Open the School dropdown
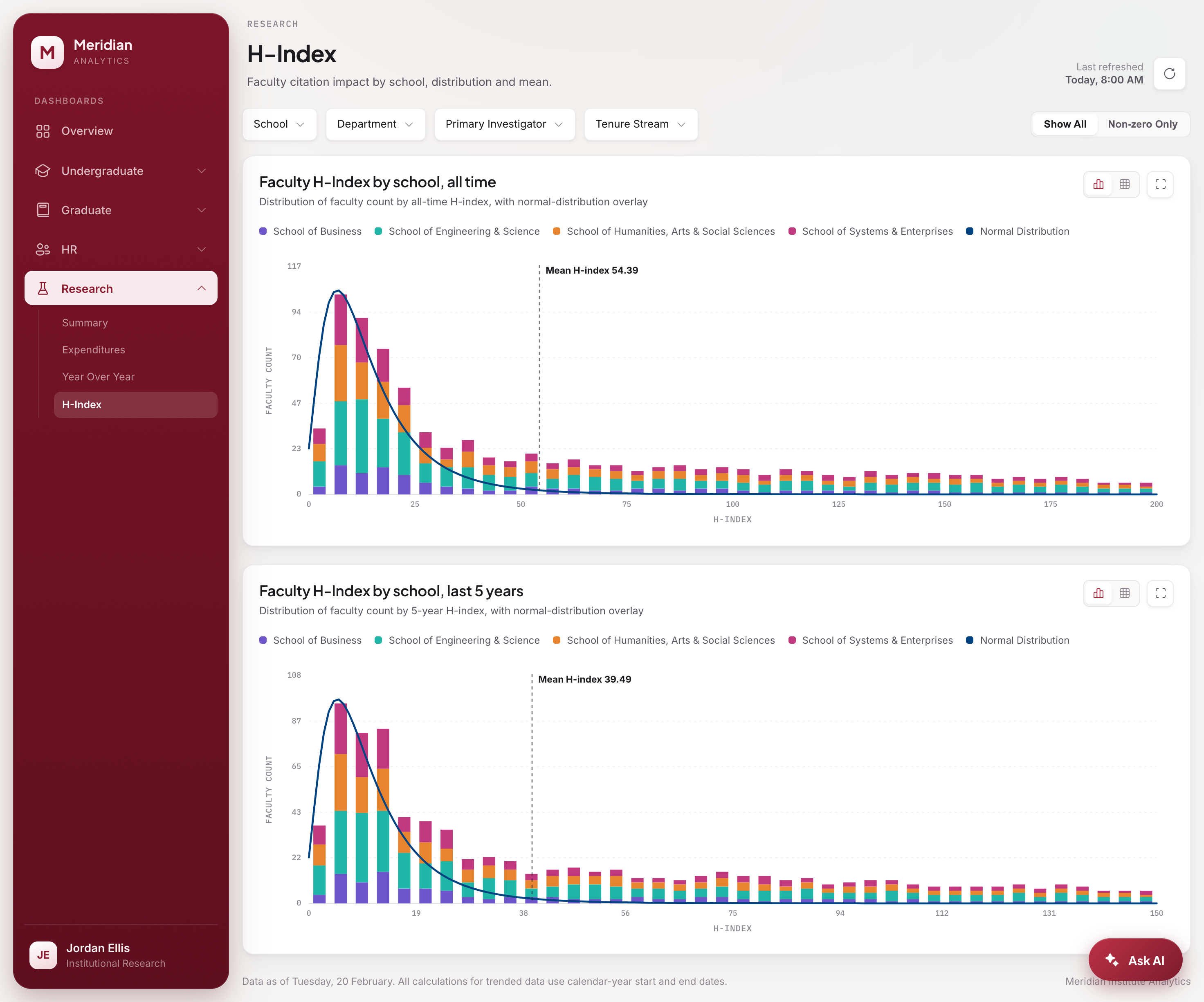The height and width of the screenshot is (1002, 1204). (279, 124)
